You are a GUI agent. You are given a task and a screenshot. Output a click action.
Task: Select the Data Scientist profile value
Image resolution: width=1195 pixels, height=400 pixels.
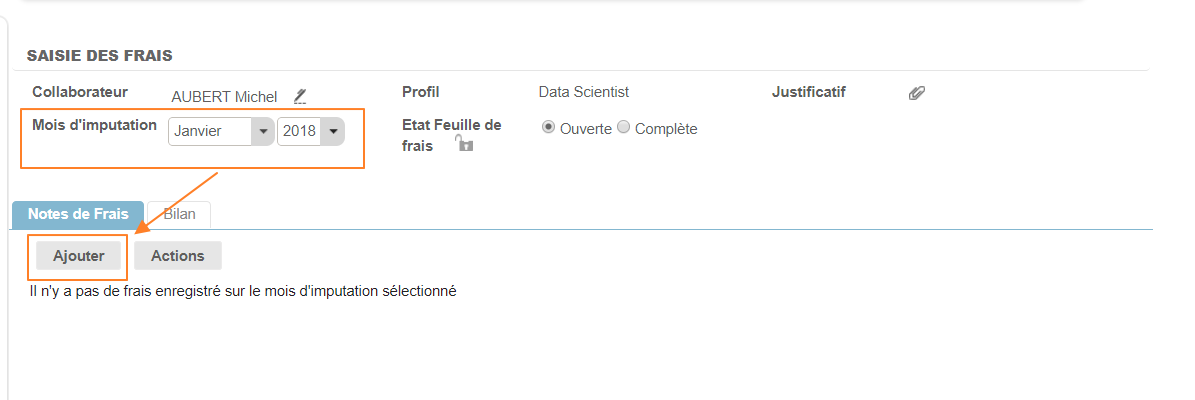coord(584,92)
